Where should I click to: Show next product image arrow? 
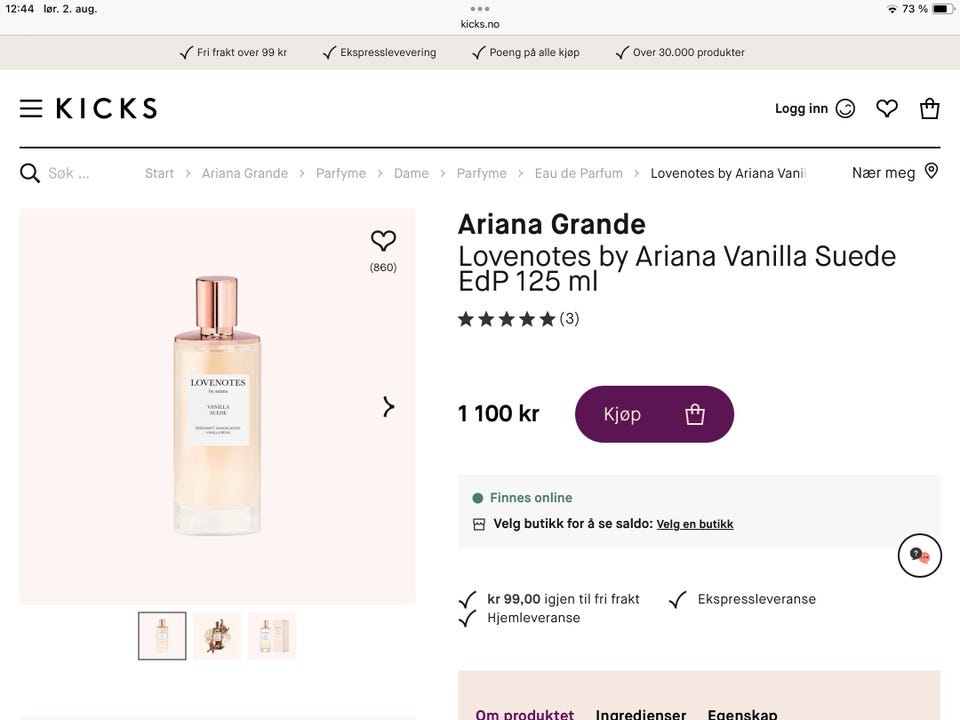point(389,407)
